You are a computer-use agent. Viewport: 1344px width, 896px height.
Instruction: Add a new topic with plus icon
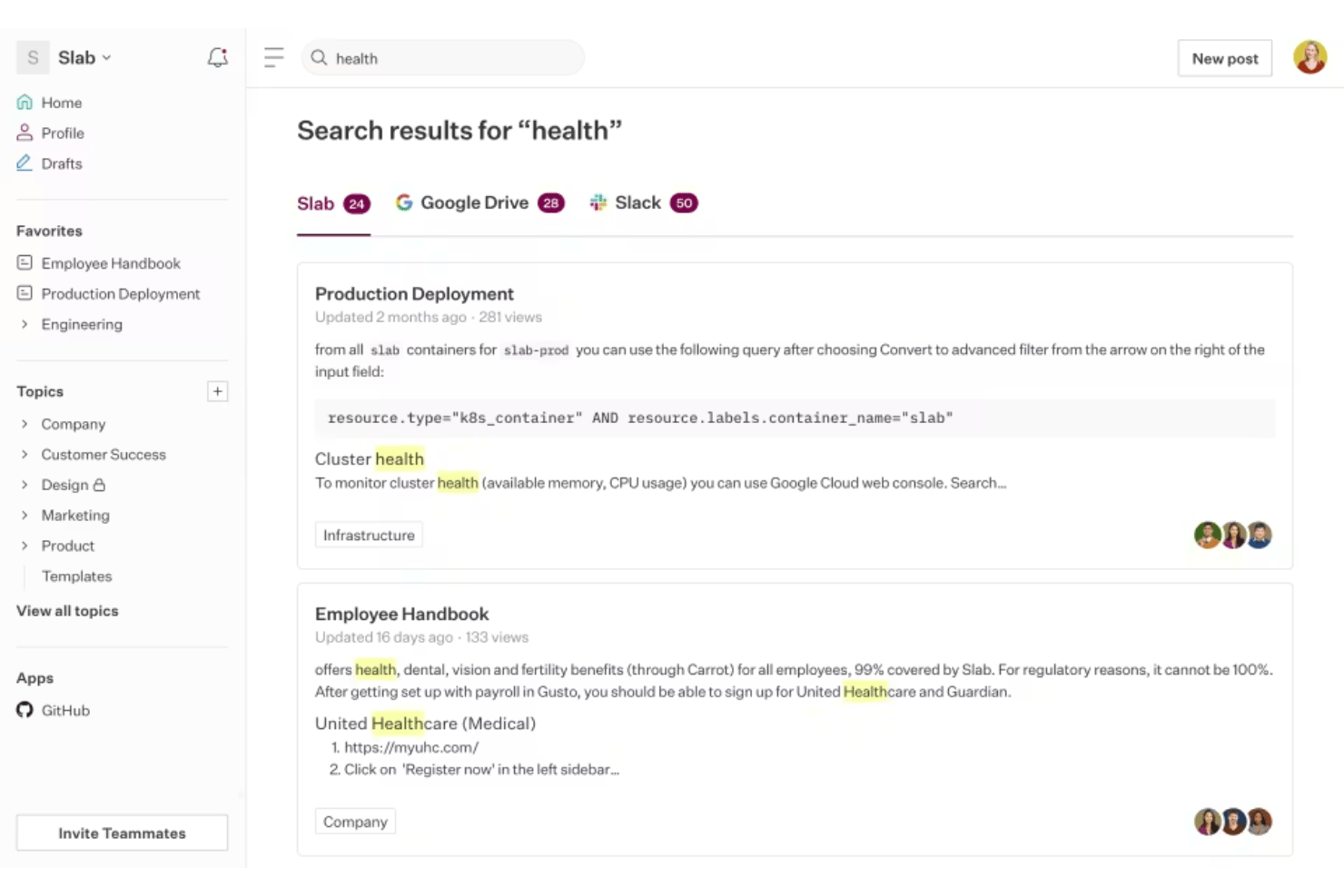pyautogui.click(x=217, y=391)
